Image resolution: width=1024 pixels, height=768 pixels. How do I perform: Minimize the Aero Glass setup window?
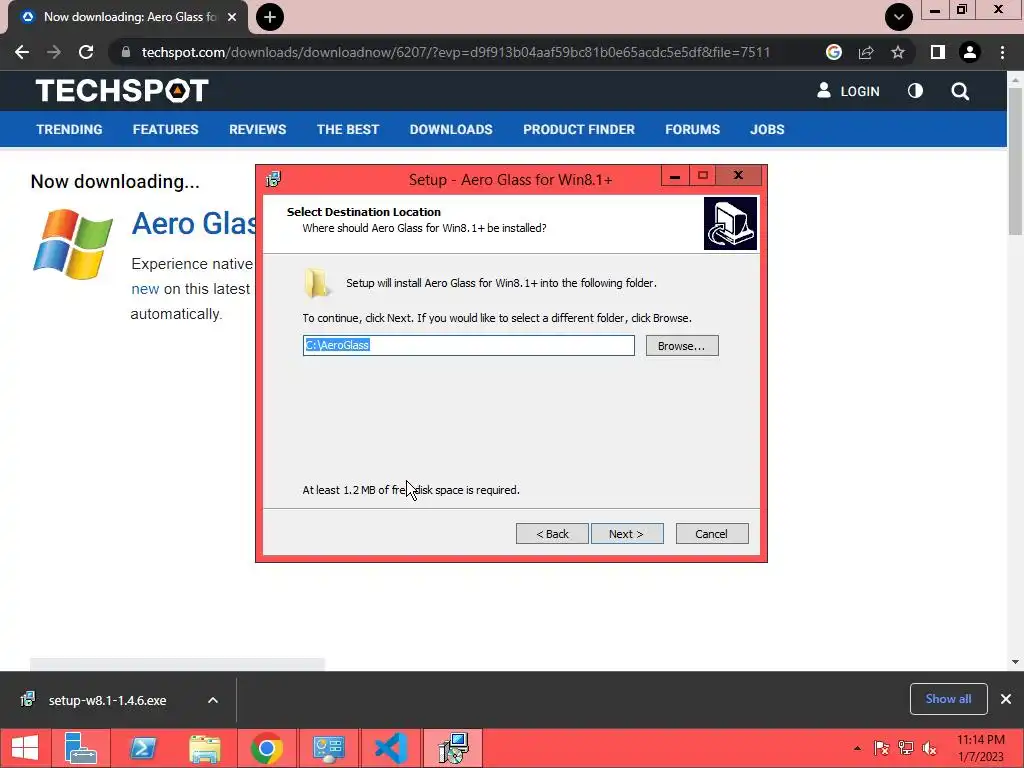click(x=675, y=176)
